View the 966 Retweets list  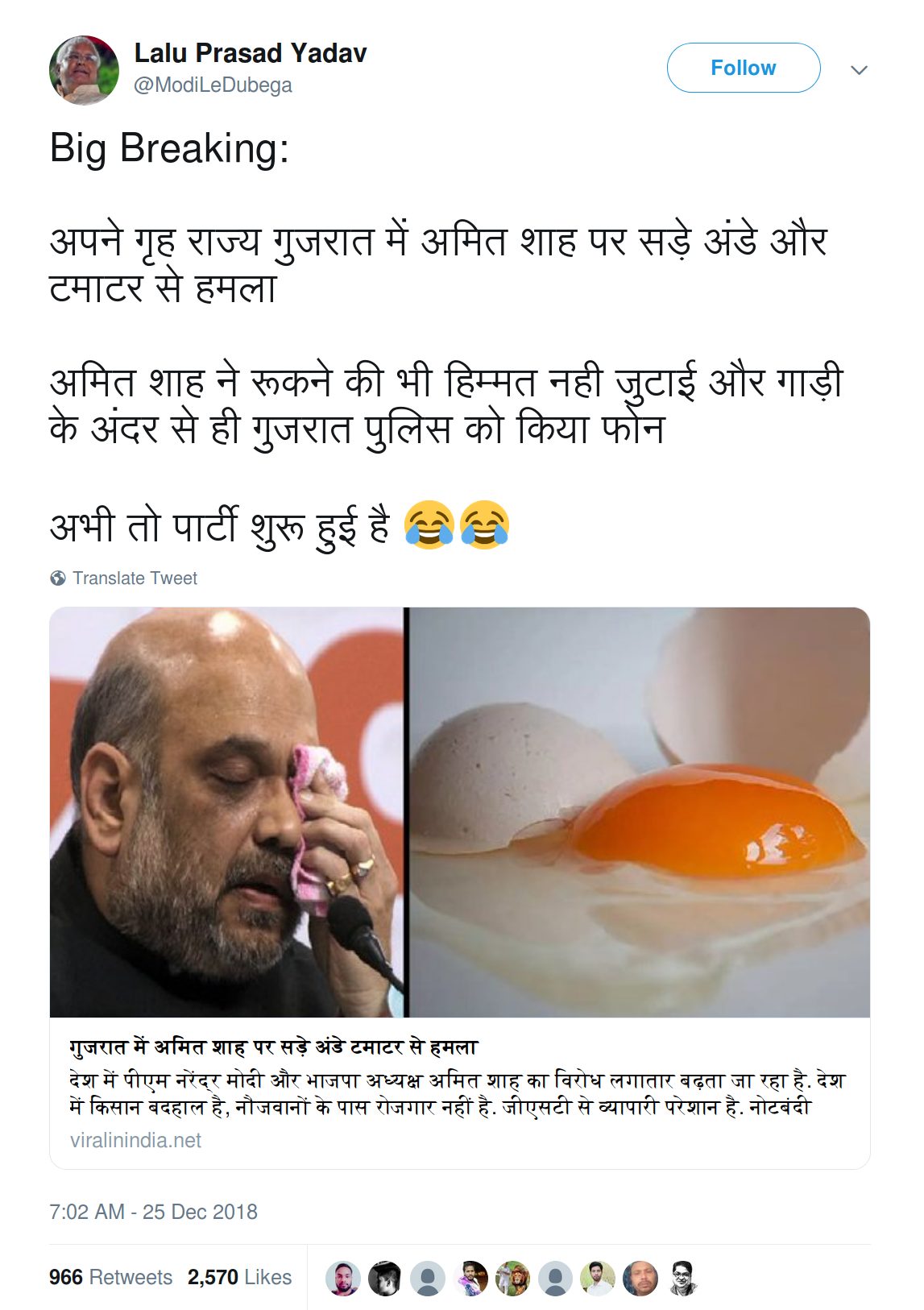[110, 1277]
